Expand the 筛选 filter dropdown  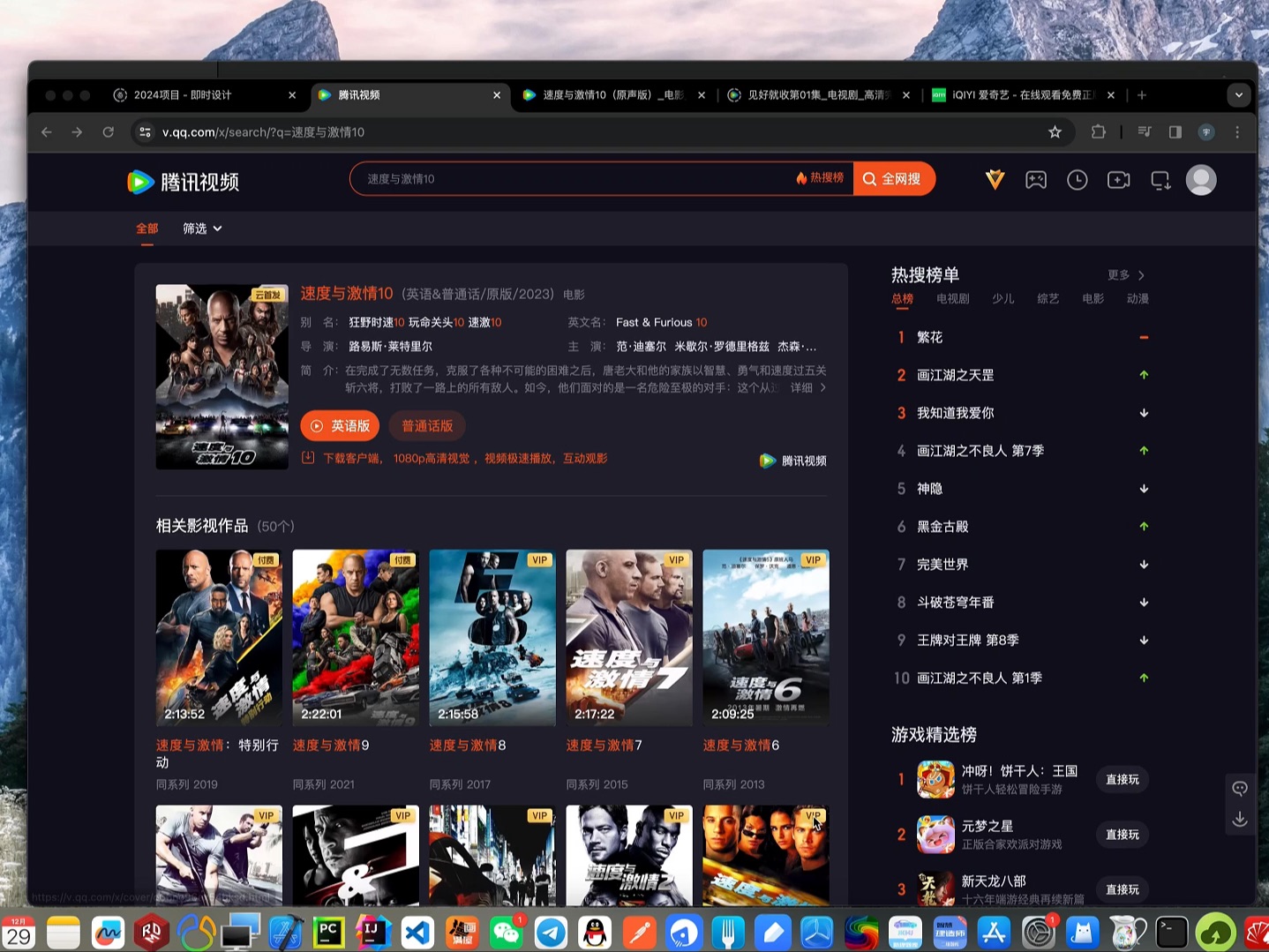coord(202,229)
